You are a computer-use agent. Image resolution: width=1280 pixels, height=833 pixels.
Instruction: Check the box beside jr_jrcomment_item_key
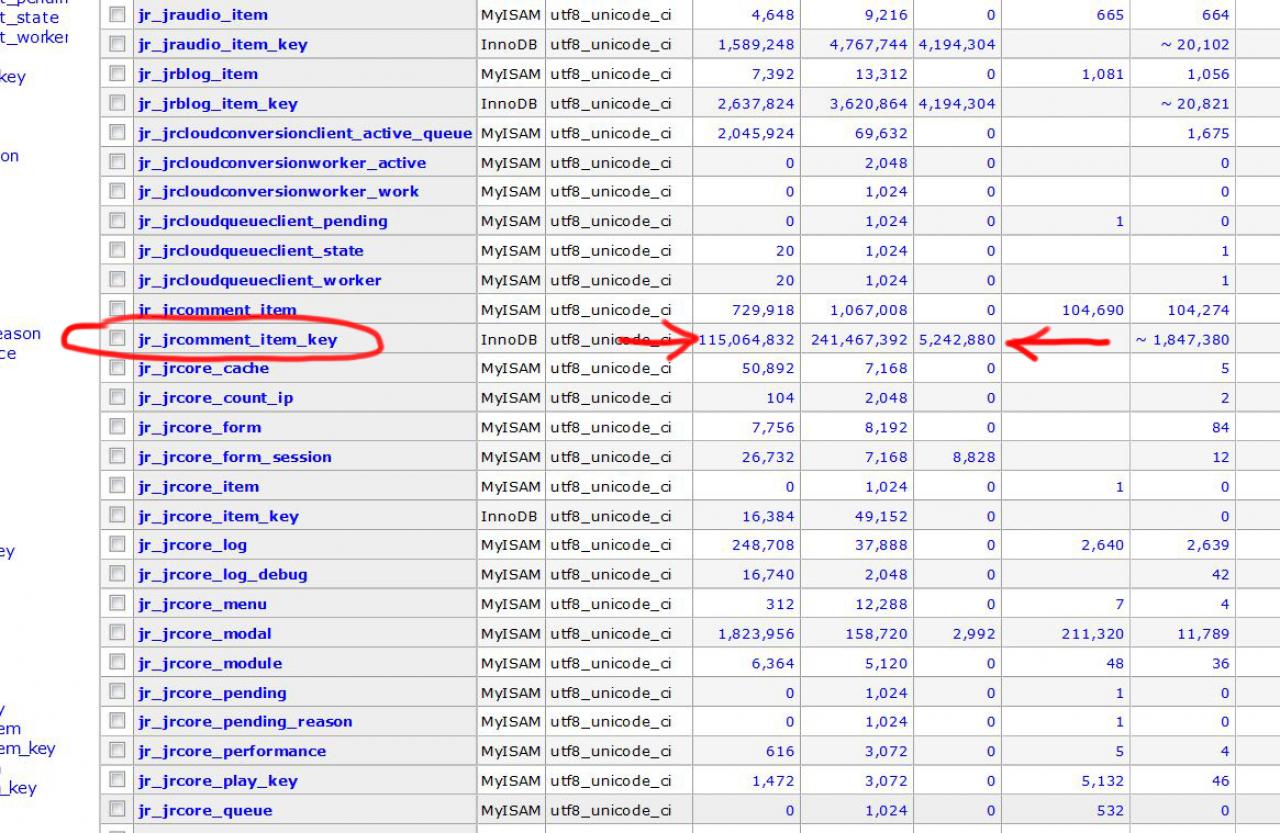(118, 338)
